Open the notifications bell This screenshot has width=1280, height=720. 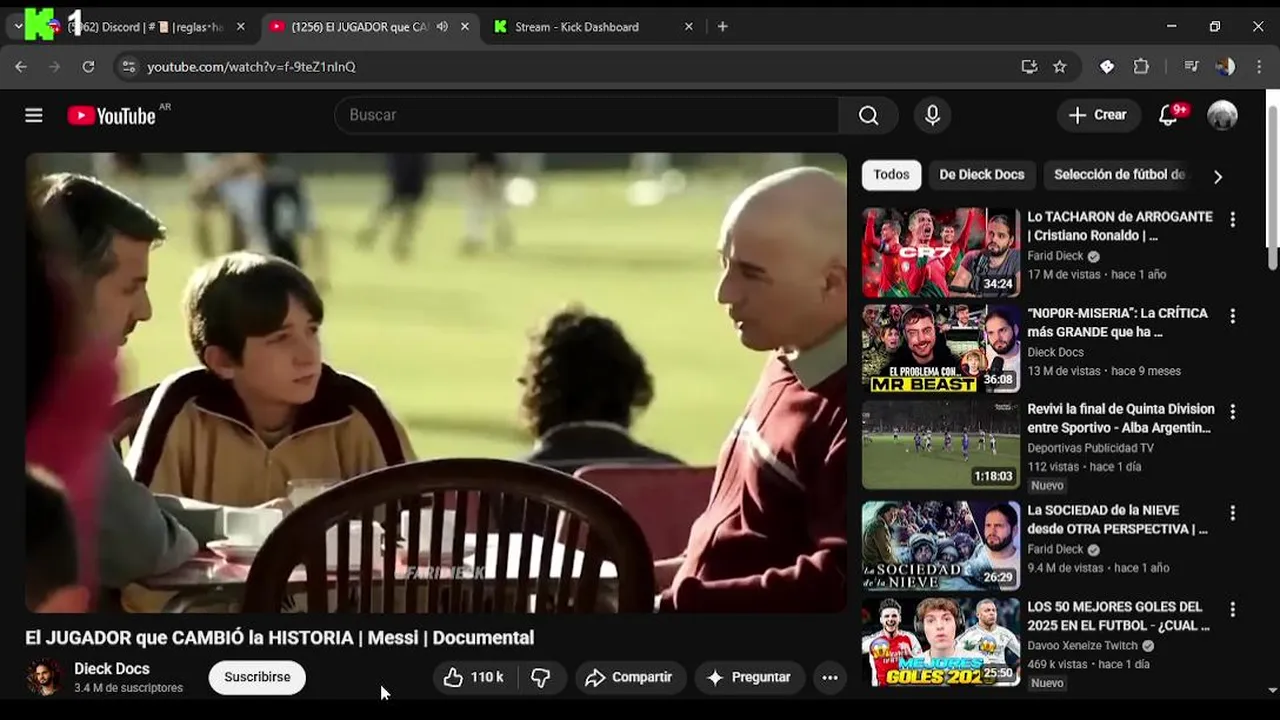[1168, 115]
